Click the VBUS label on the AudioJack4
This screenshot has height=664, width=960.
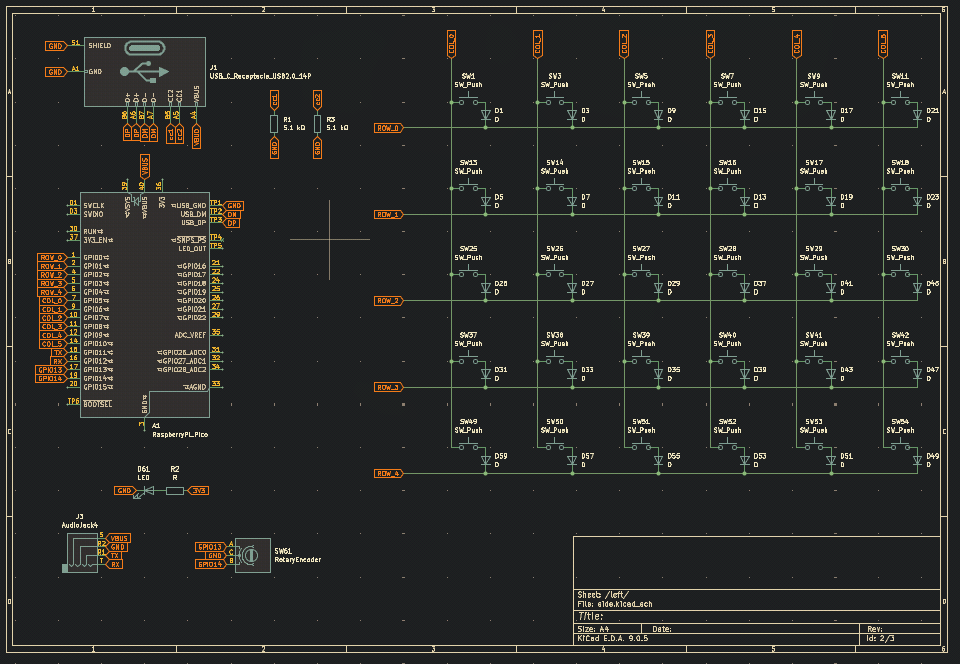[119, 538]
